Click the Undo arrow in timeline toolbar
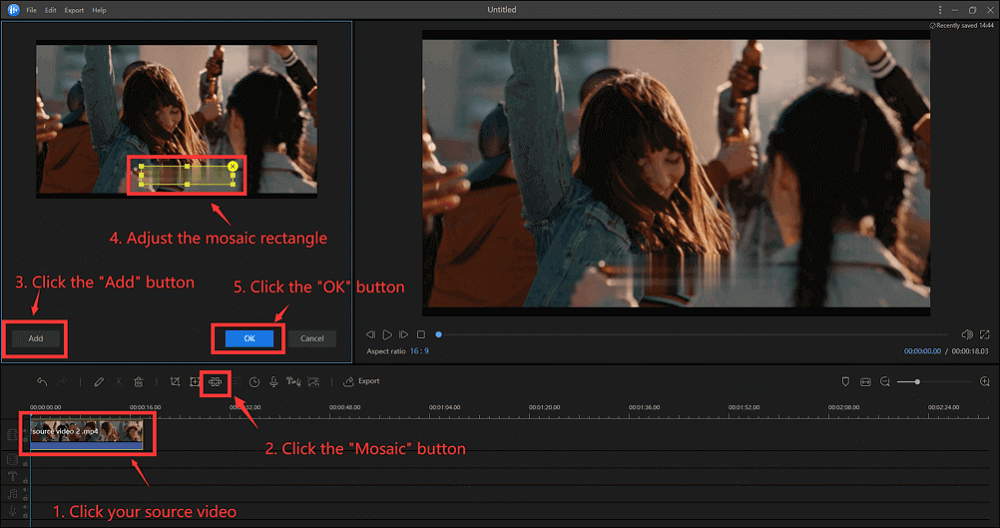 [42, 381]
